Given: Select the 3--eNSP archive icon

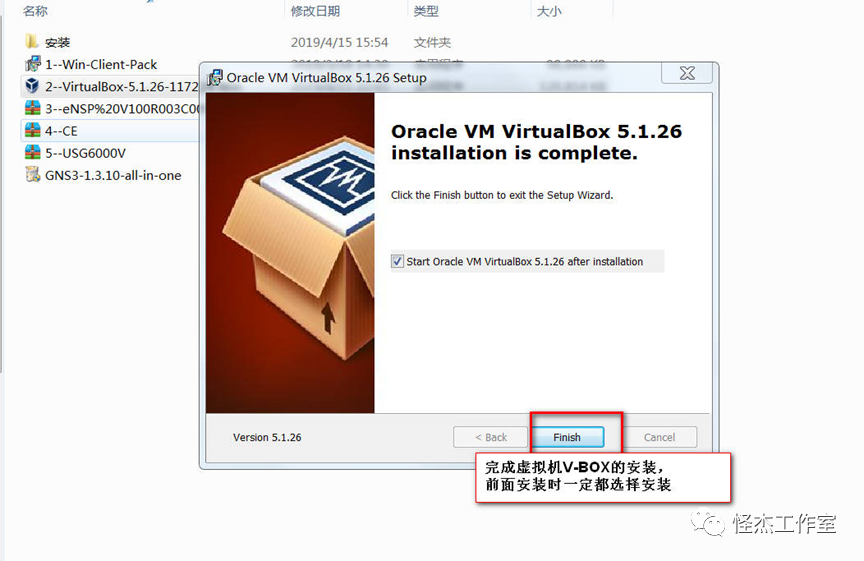Looking at the screenshot, I should click(33, 108).
